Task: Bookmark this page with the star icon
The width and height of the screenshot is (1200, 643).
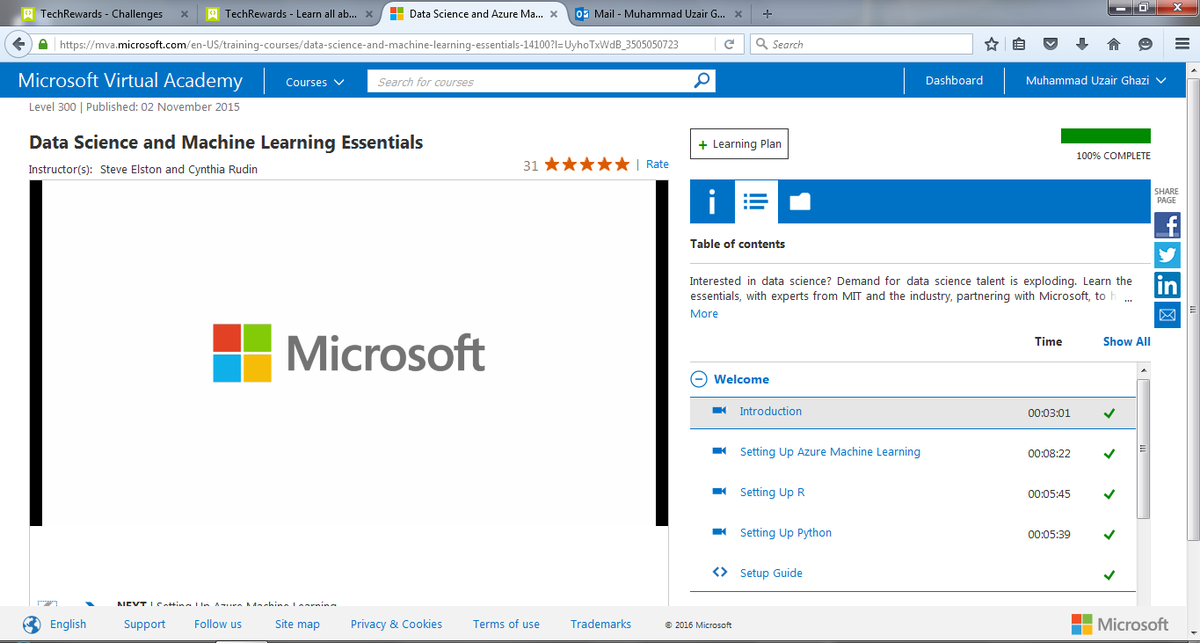Action: 991,45
